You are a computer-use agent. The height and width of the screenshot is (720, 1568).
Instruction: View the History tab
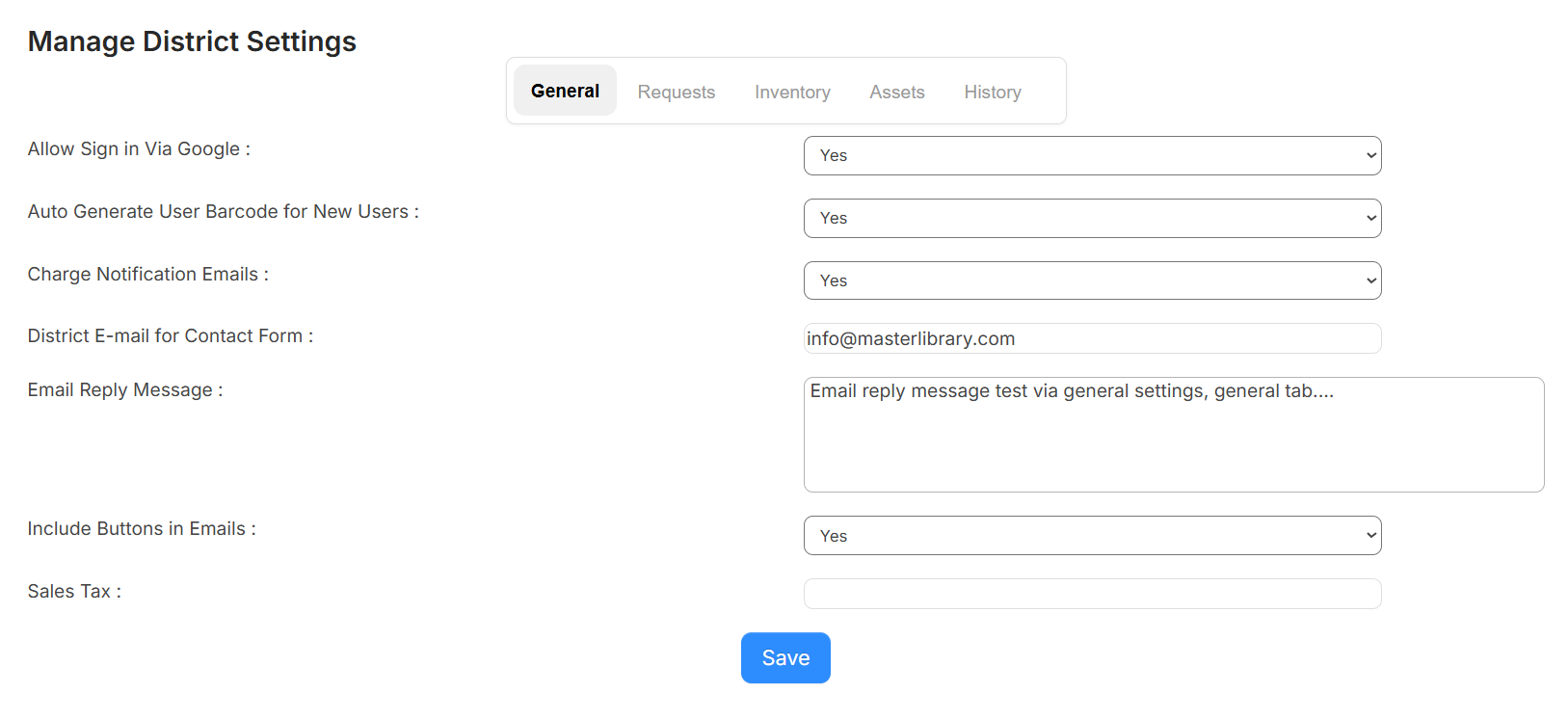click(992, 92)
